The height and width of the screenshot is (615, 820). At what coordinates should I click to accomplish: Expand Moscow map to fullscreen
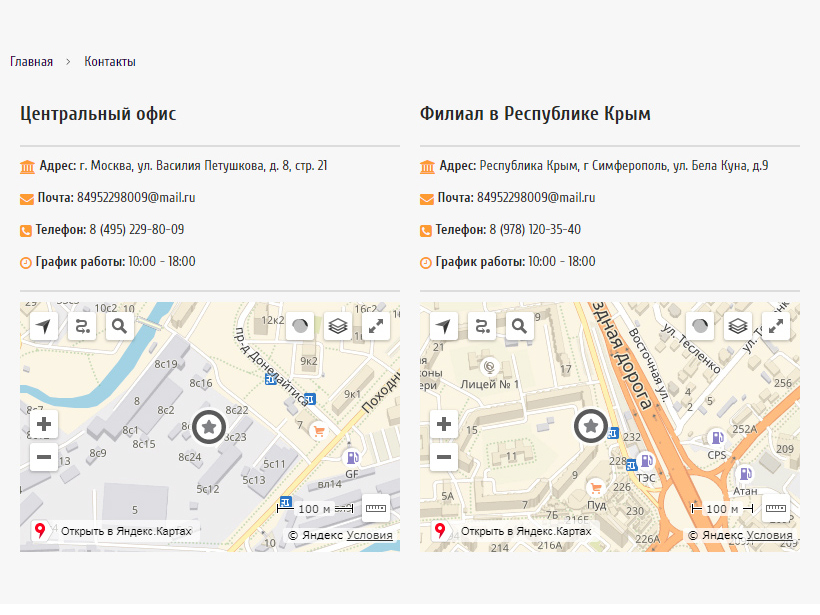pos(376,326)
